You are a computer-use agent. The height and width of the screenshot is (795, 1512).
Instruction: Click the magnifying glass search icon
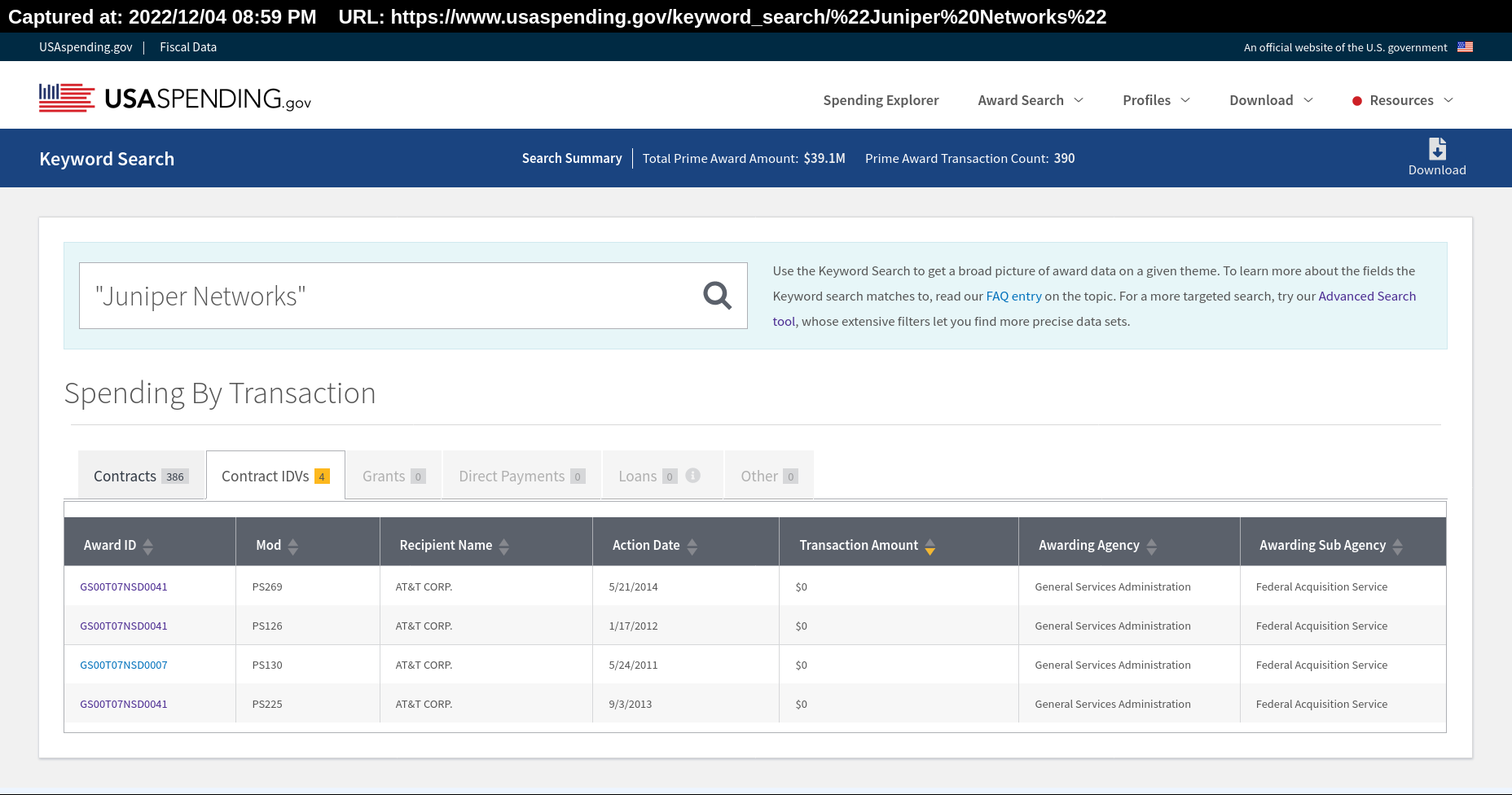(717, 296)
